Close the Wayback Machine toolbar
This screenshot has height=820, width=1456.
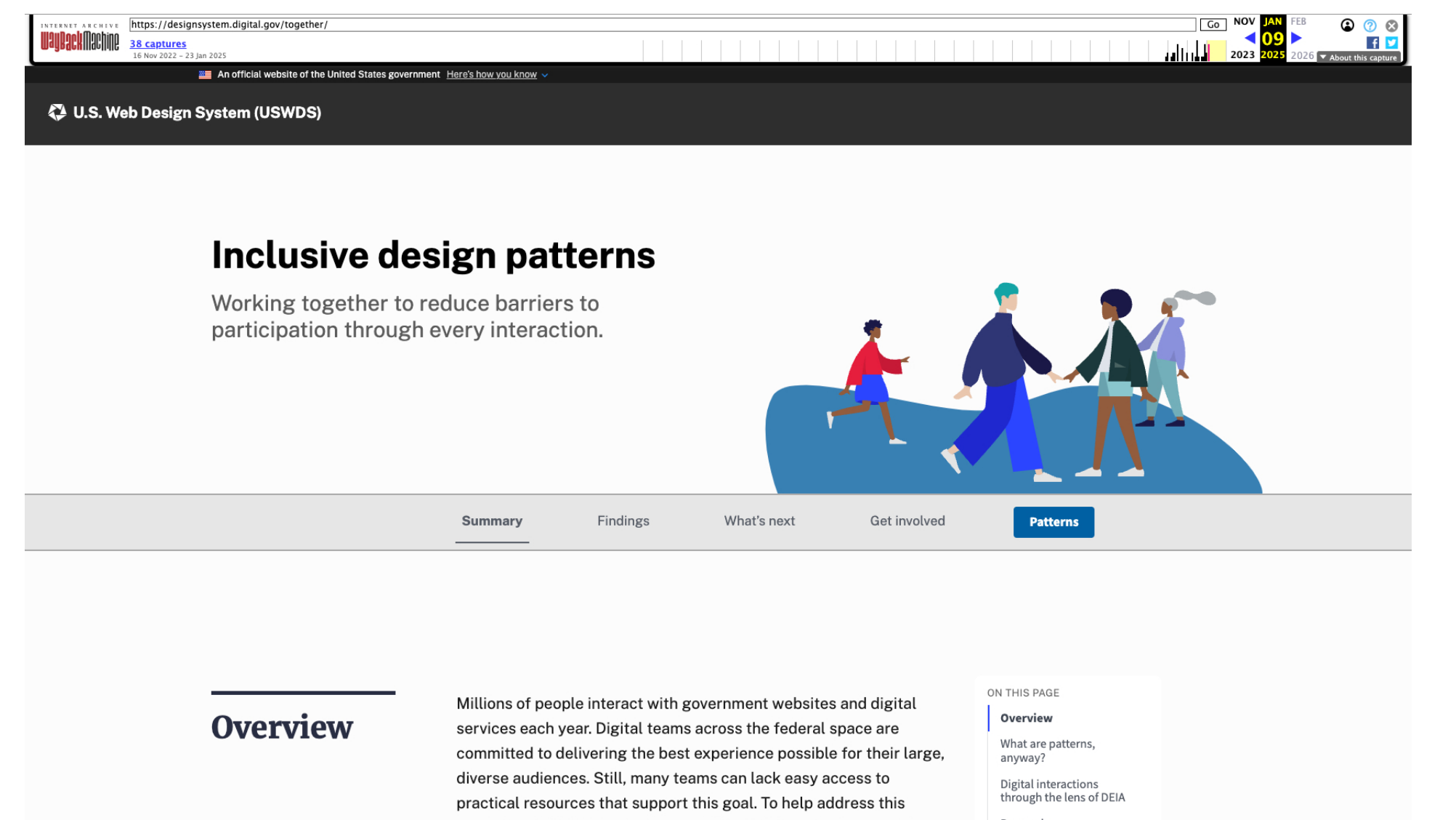click(x=1391, y=25)
